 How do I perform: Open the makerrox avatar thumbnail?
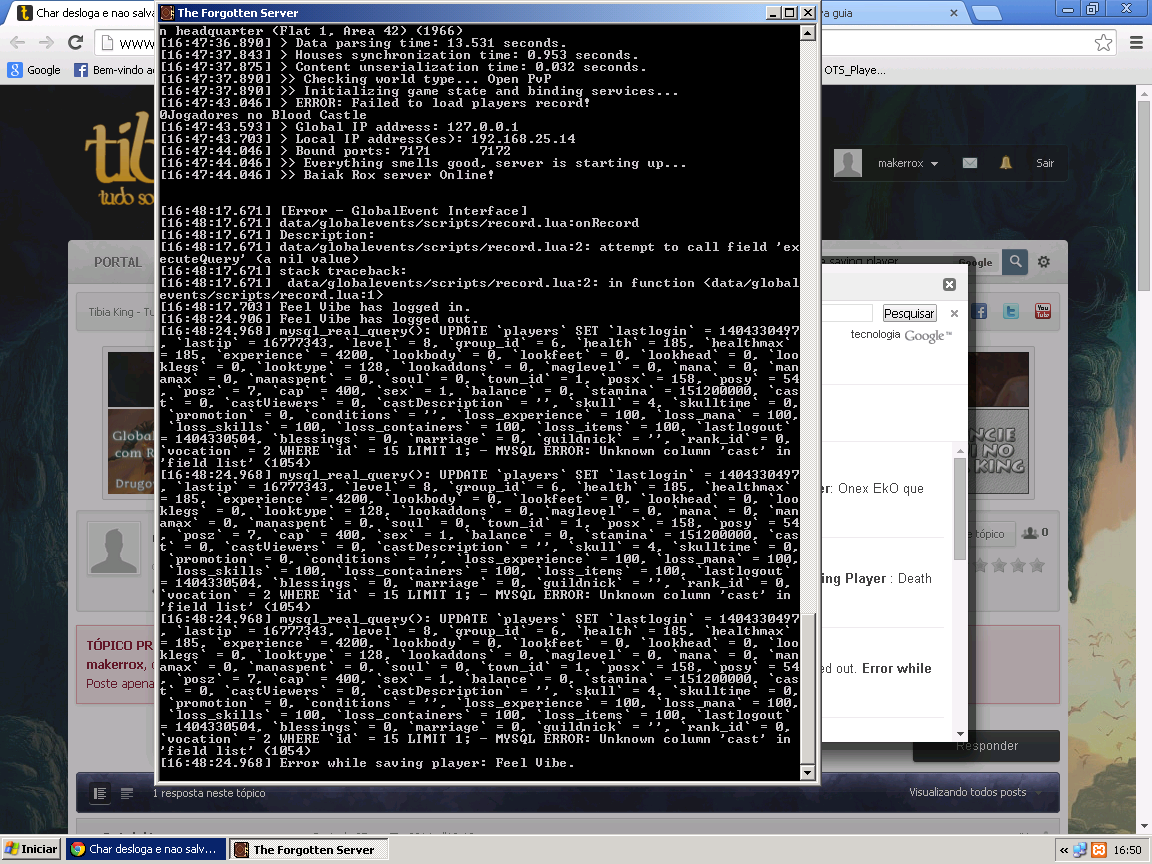pyautogui.click(x=114, y=548)
